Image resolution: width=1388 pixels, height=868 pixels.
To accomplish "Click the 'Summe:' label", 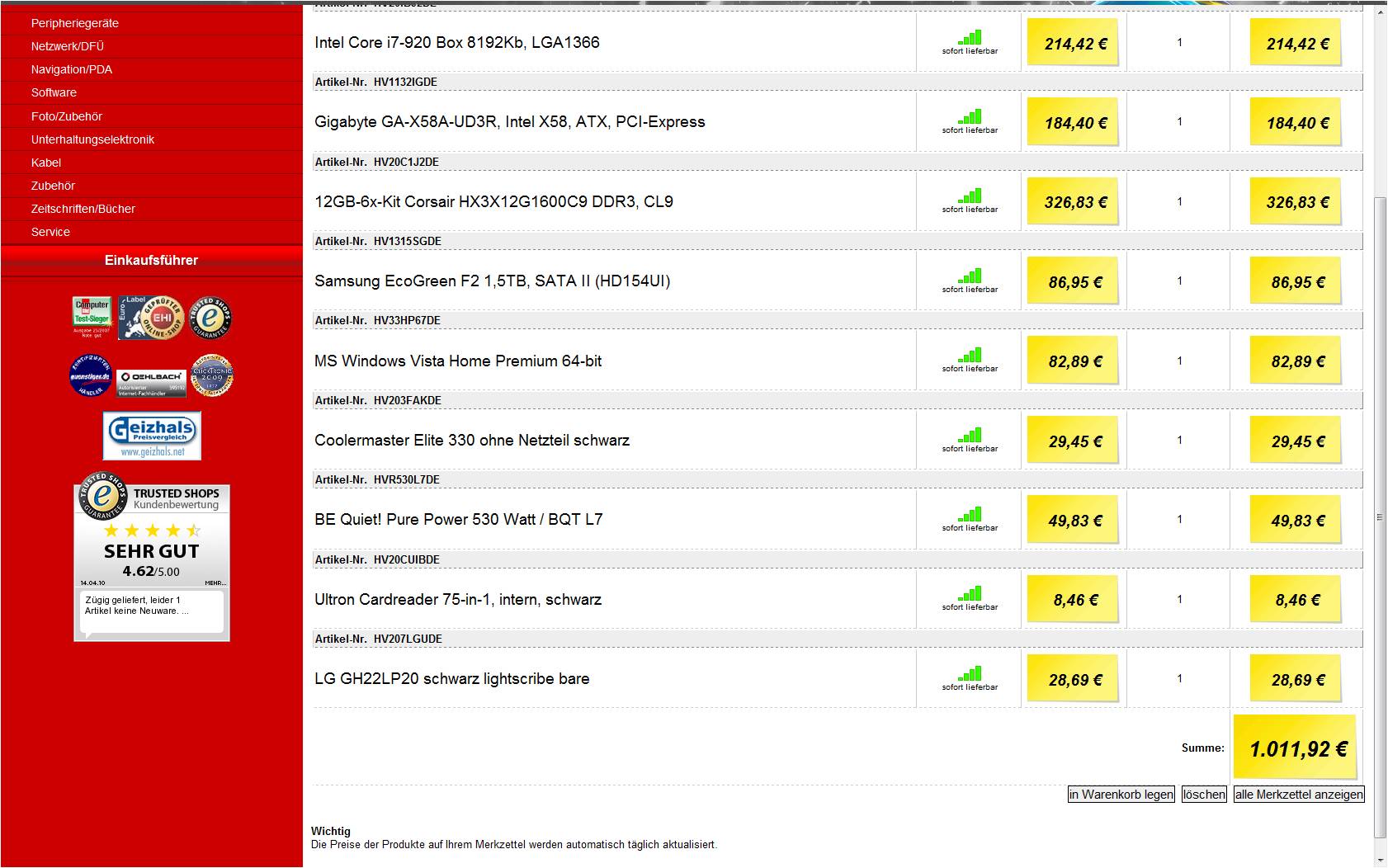I will 1203,748.
